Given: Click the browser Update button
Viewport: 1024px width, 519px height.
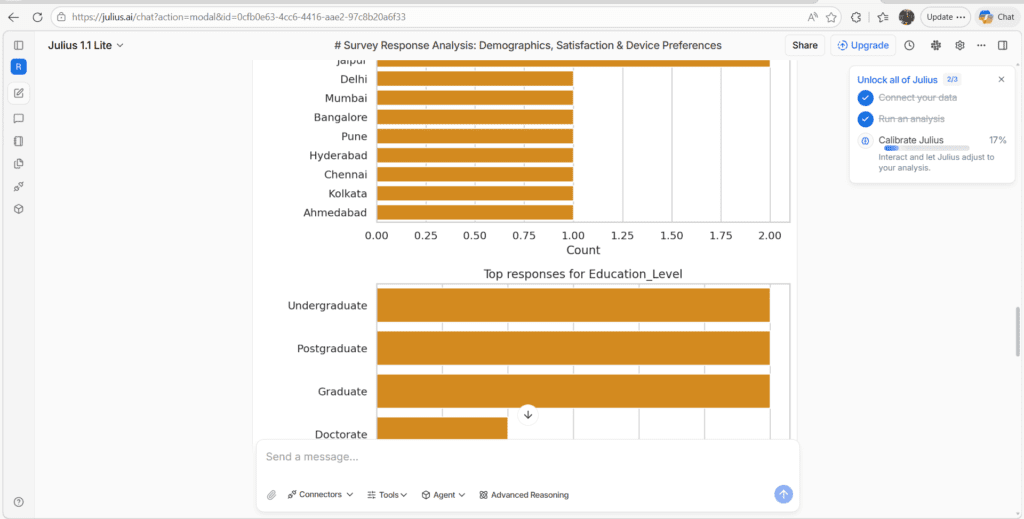Looking at the screenshot, I should (946, 17).
